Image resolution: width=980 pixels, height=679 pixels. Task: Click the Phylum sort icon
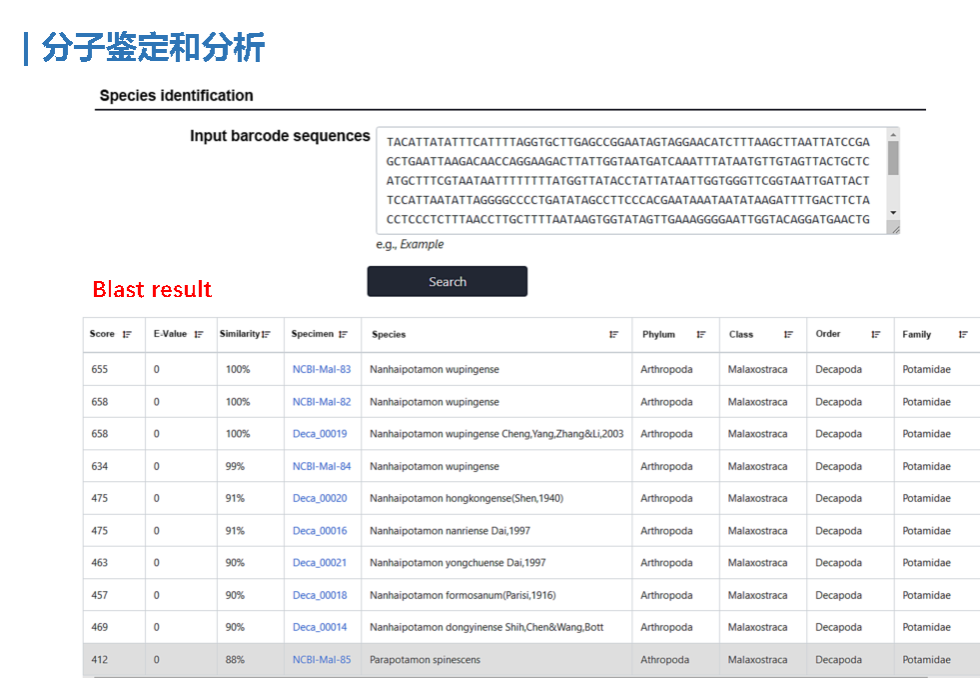[701, 335]
